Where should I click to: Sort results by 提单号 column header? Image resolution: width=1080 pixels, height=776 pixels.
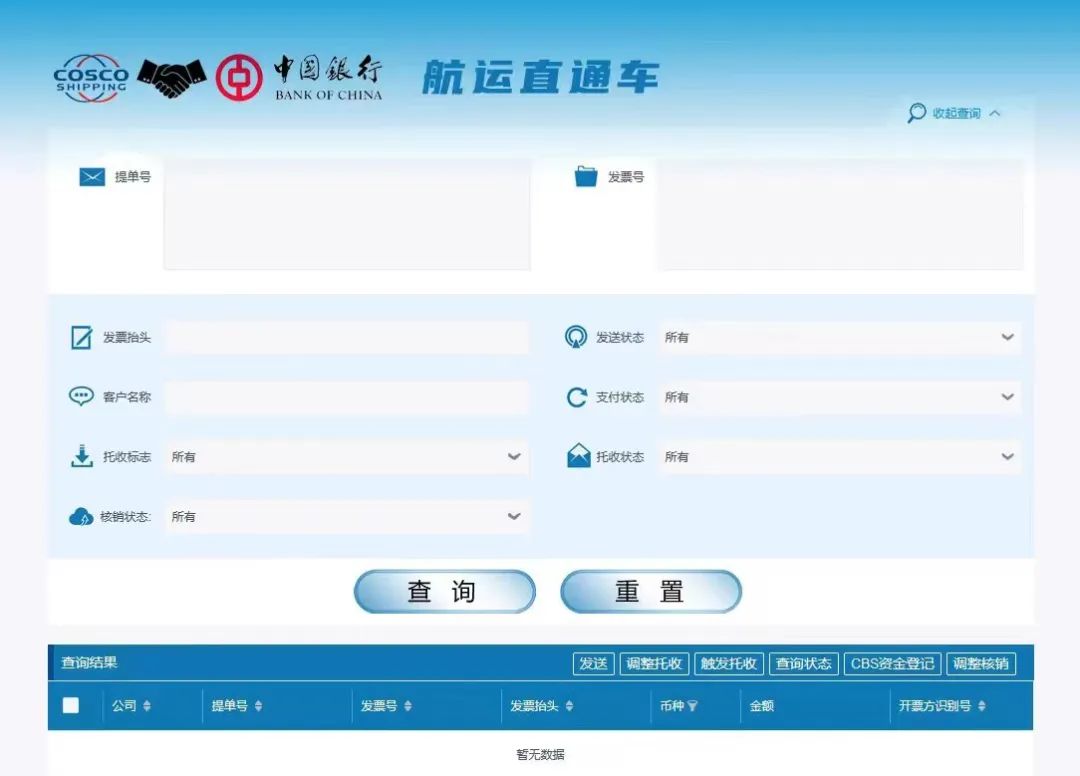(236, 706)
